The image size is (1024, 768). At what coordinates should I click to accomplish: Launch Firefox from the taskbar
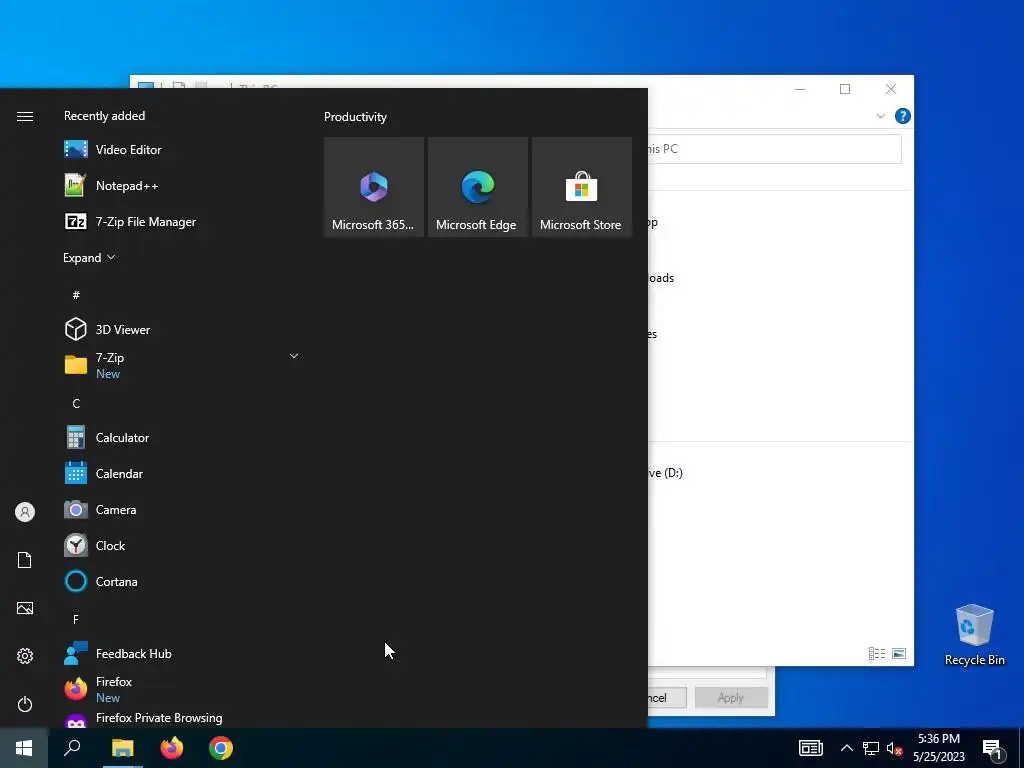point(172,748)
